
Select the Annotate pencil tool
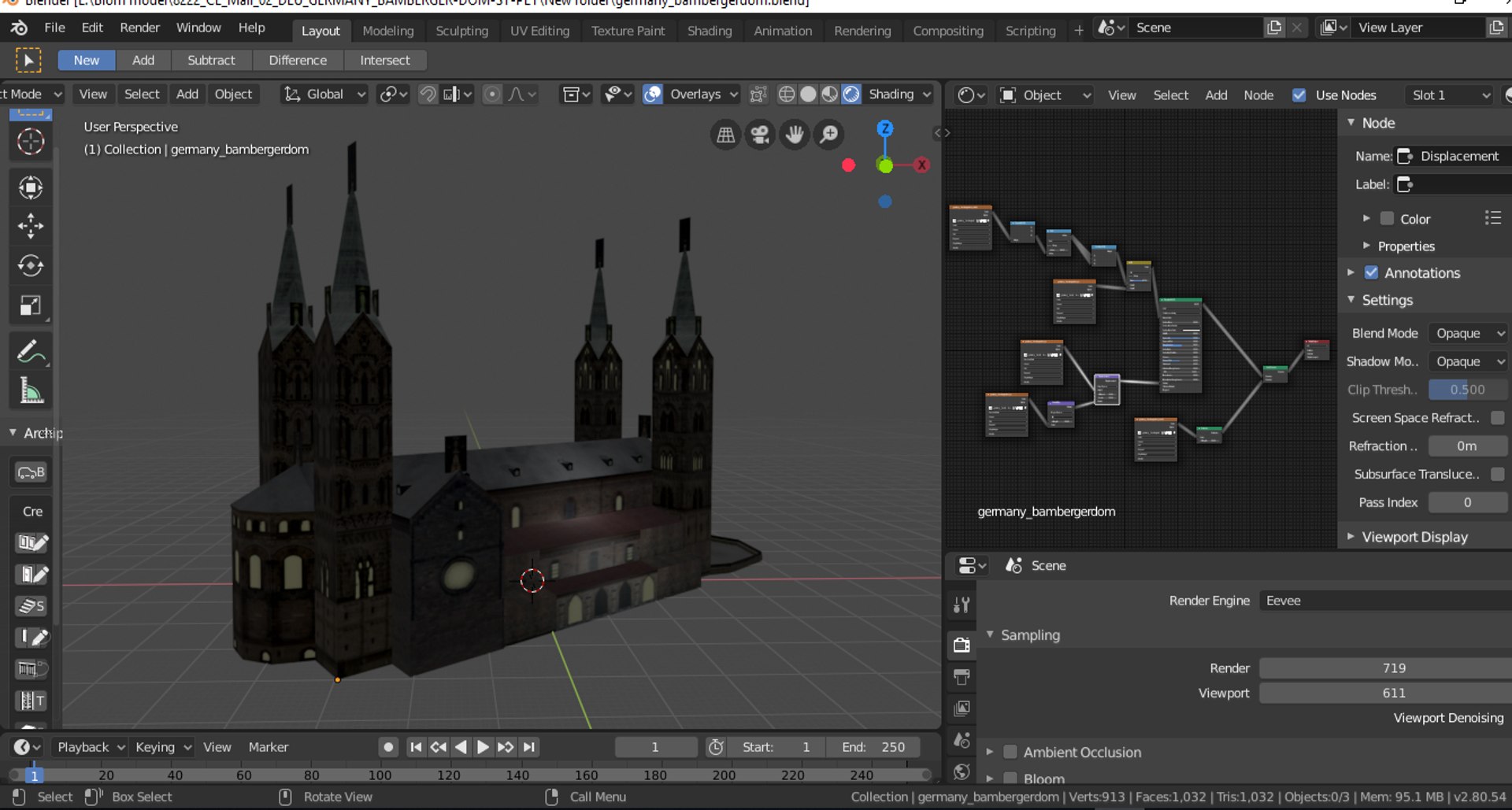coord(31,352)
